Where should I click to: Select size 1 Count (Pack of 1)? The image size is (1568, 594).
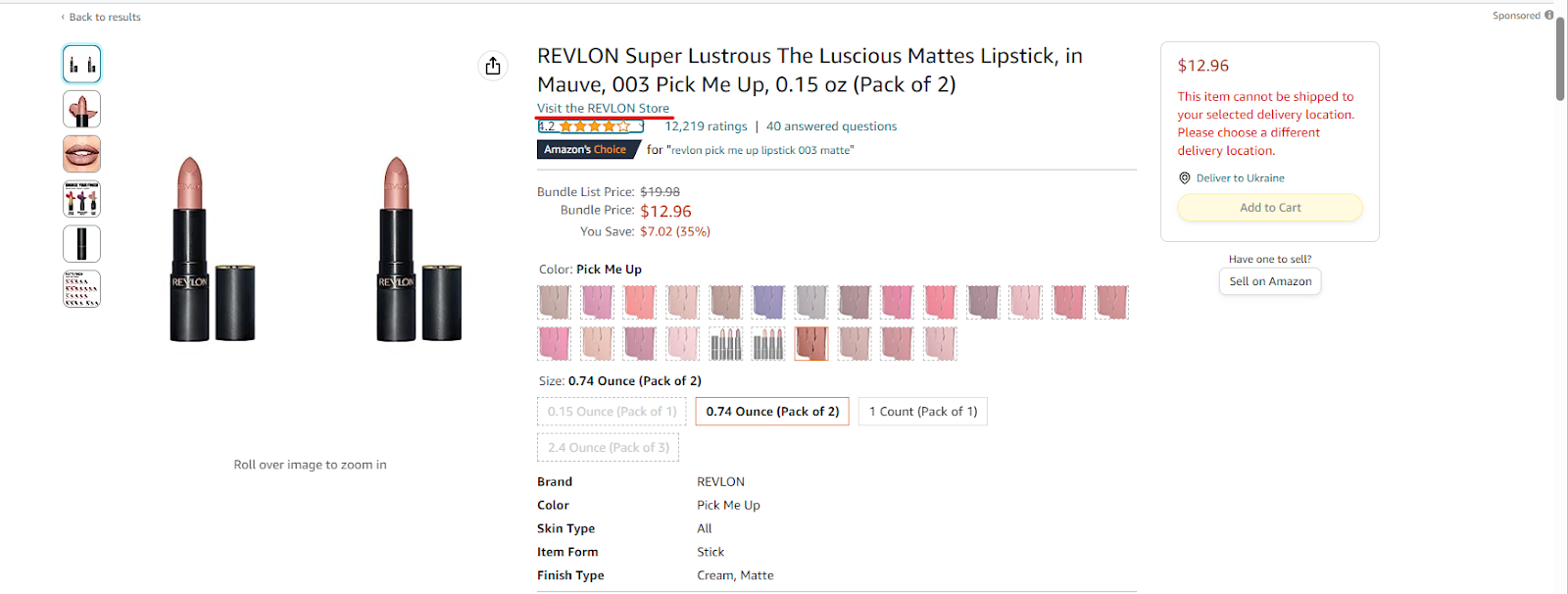(923, 412)
